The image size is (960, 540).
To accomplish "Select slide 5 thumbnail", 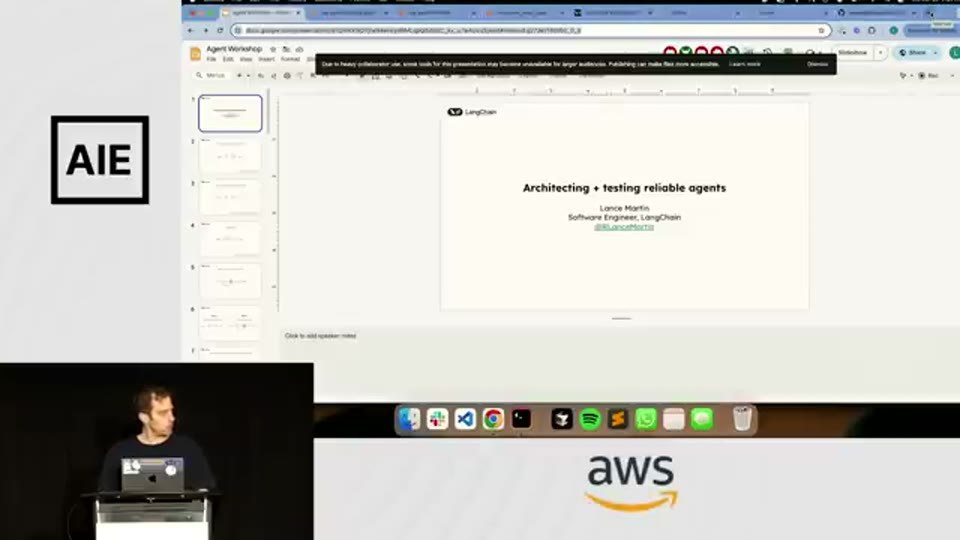I will tap(230, 281).
